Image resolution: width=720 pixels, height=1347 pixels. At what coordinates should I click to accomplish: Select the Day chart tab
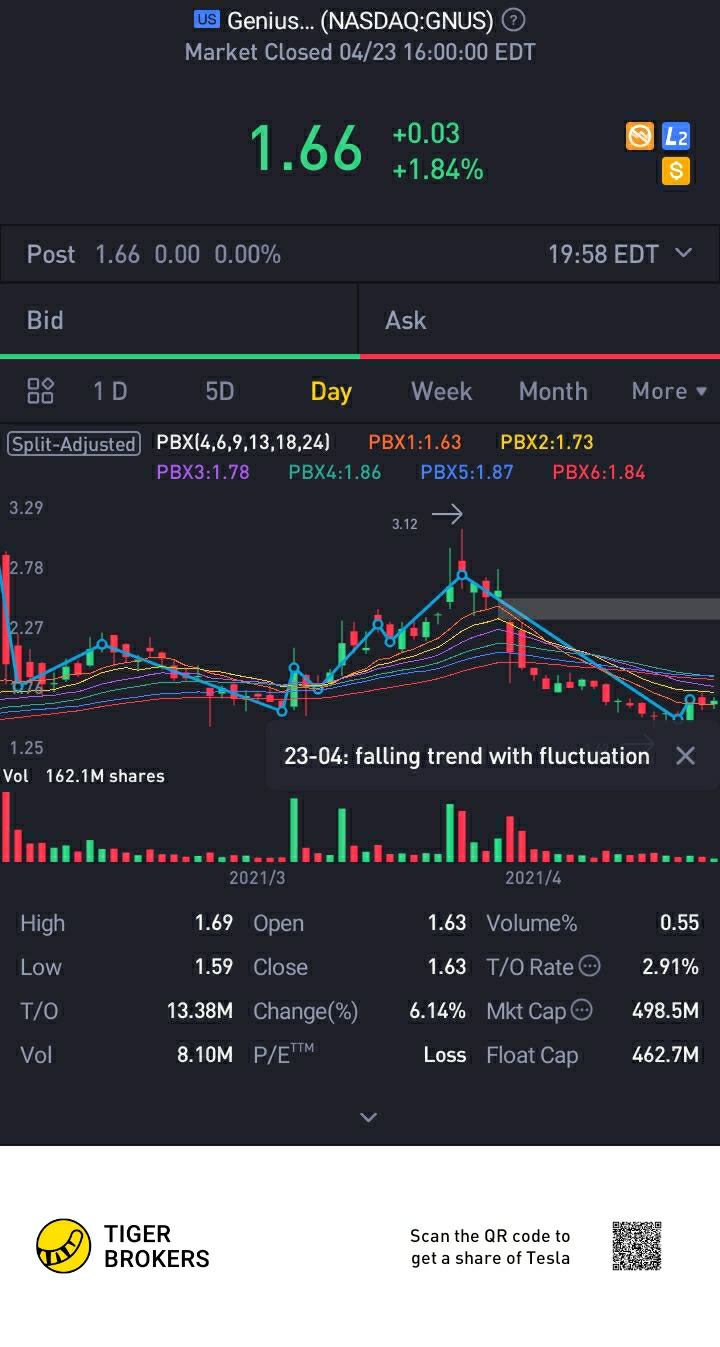pos(331,391)
